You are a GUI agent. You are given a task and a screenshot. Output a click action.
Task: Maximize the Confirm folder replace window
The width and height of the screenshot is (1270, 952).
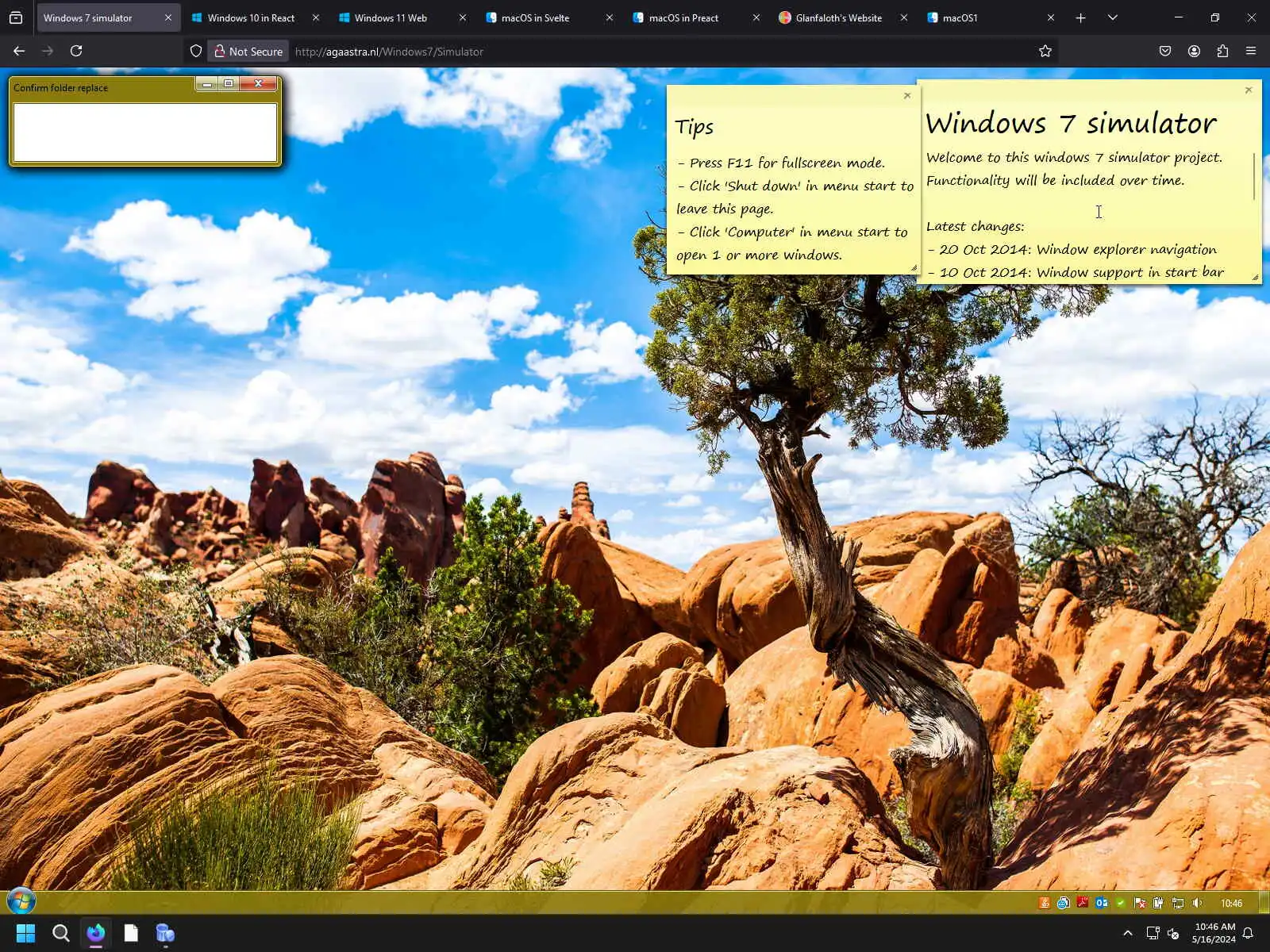(229, 83)
